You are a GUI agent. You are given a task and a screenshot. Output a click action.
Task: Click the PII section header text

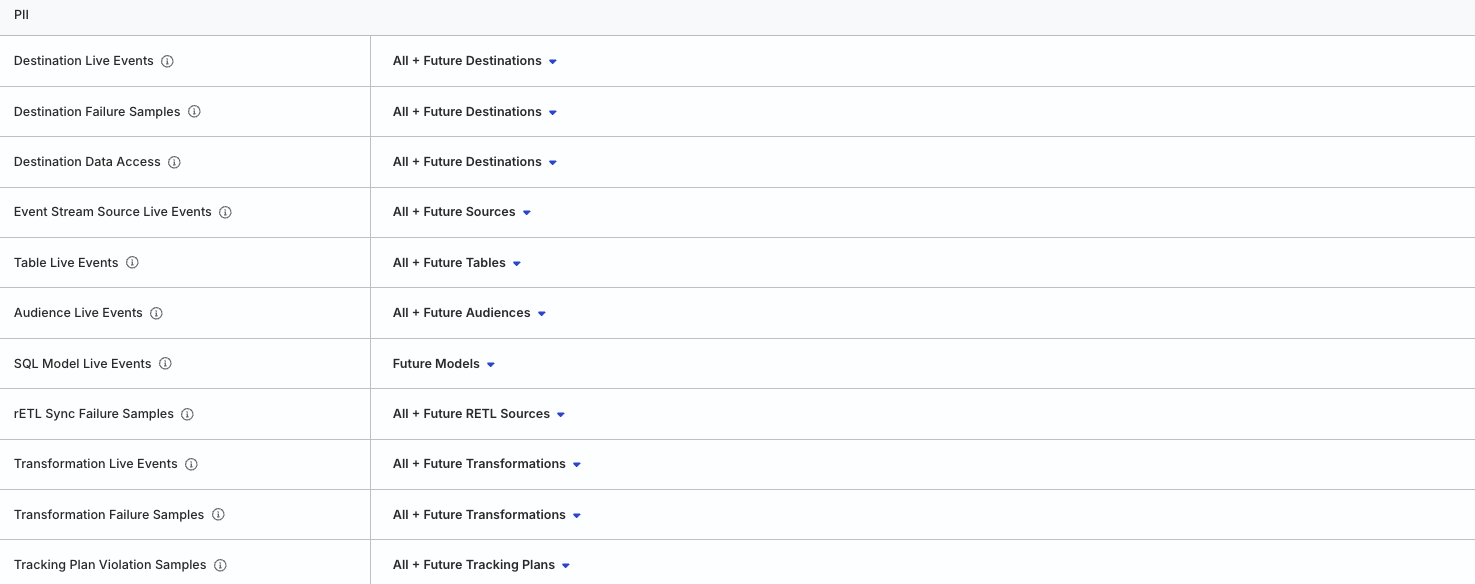click(21, 15)
